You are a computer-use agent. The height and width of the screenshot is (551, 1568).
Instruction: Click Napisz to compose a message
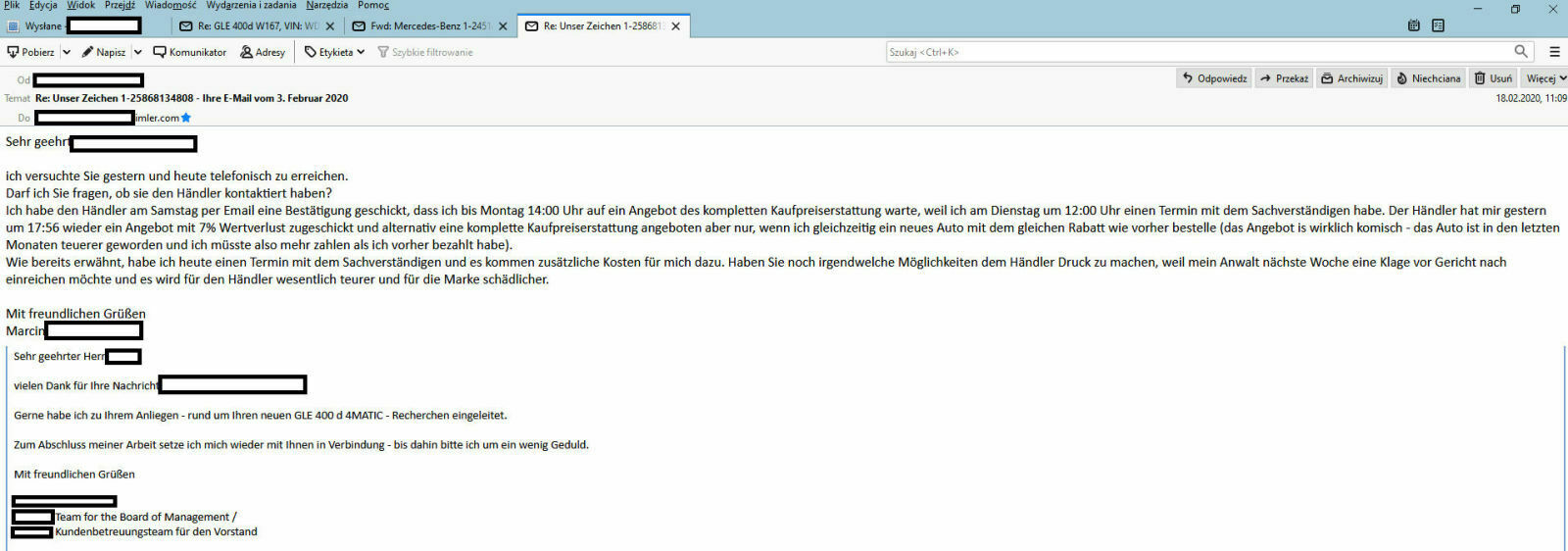(104, 52)
